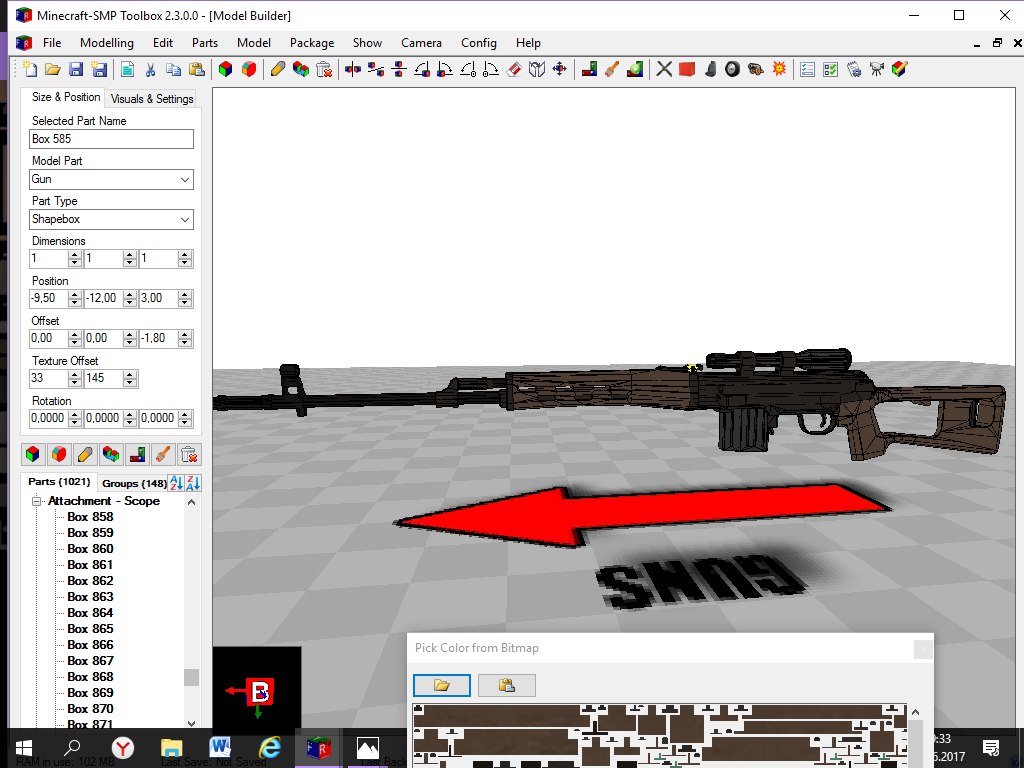Click the wheel icon in the toolbar

pos(733,69)
